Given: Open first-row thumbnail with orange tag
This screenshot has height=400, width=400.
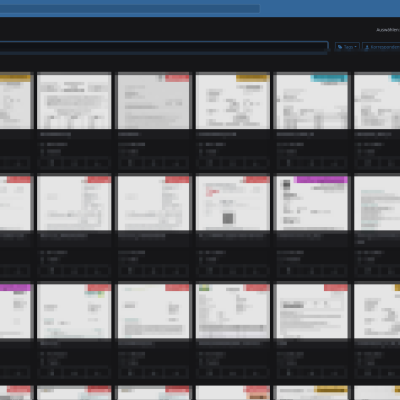Looking at the screenshot, I should (x=233, y=101).
